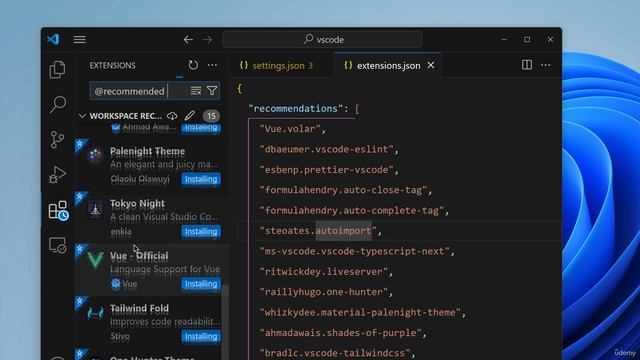Click the 15 recommendations count badge
640x360 pixels.
pos(211,116)
